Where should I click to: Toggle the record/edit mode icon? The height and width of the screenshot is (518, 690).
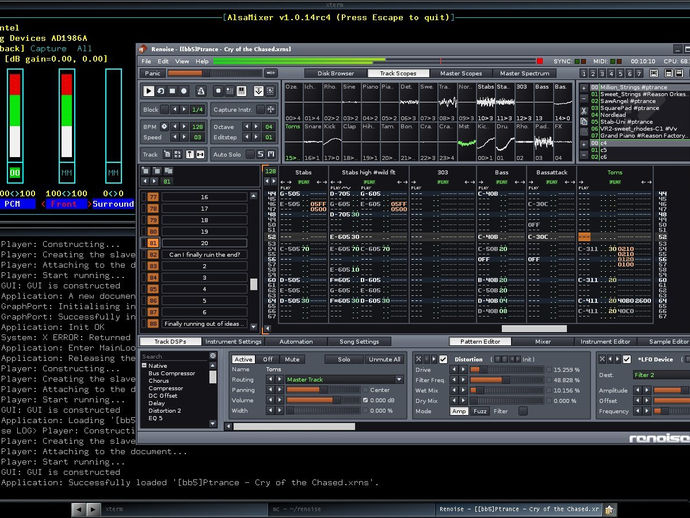pyautogui.click(x=184, y=91)
